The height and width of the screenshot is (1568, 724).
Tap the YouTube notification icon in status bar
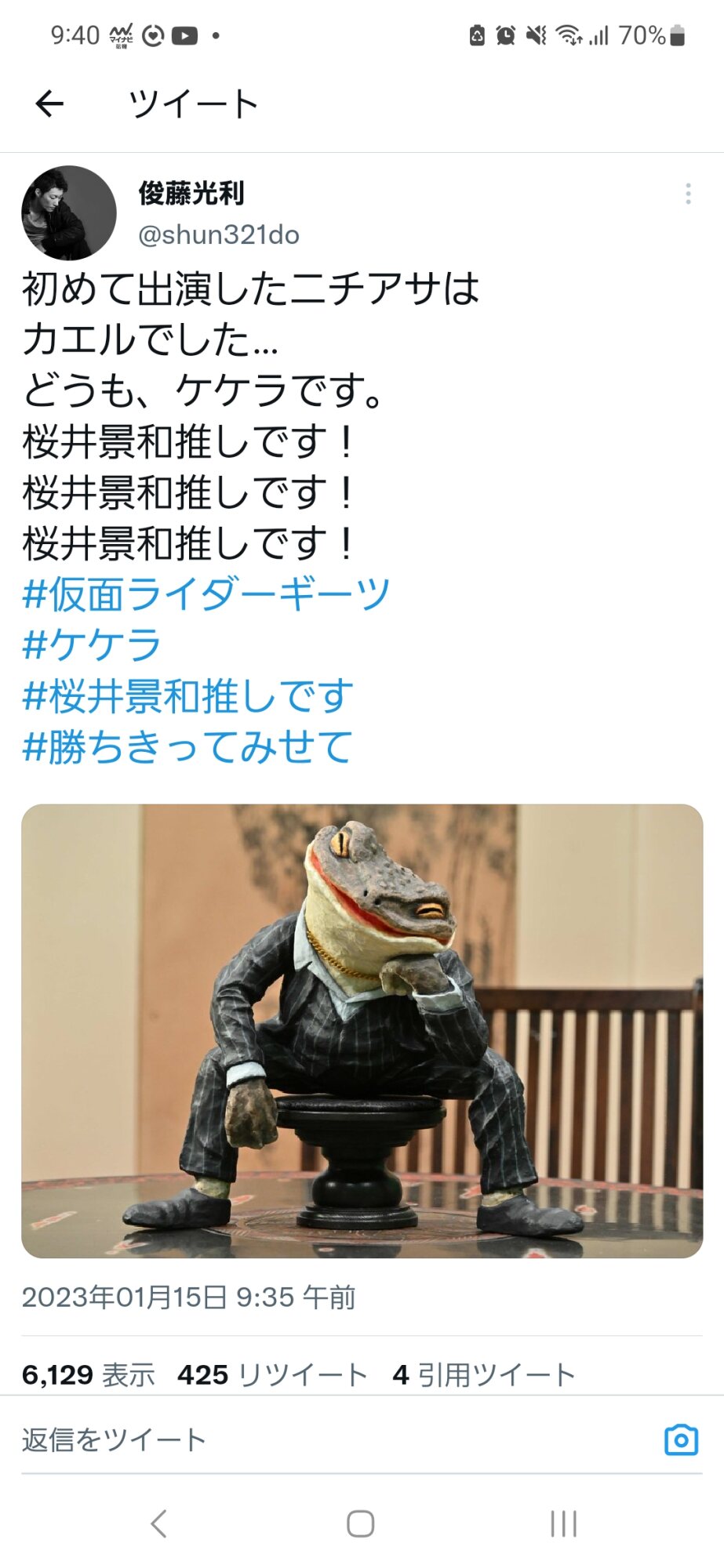click(184, 35)
